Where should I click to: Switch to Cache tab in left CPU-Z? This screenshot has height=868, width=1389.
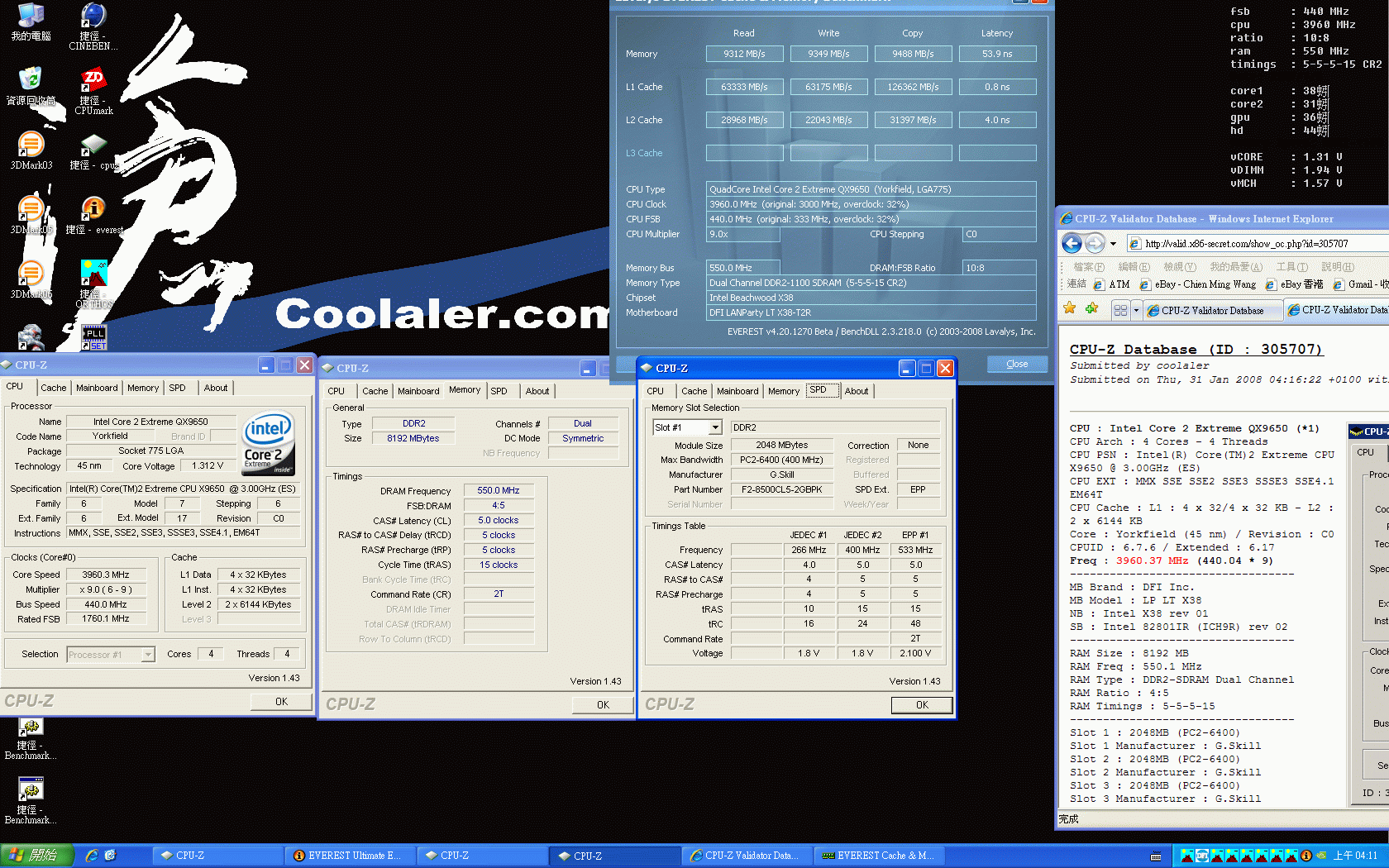pyautogui.click(x=54, y=388)
